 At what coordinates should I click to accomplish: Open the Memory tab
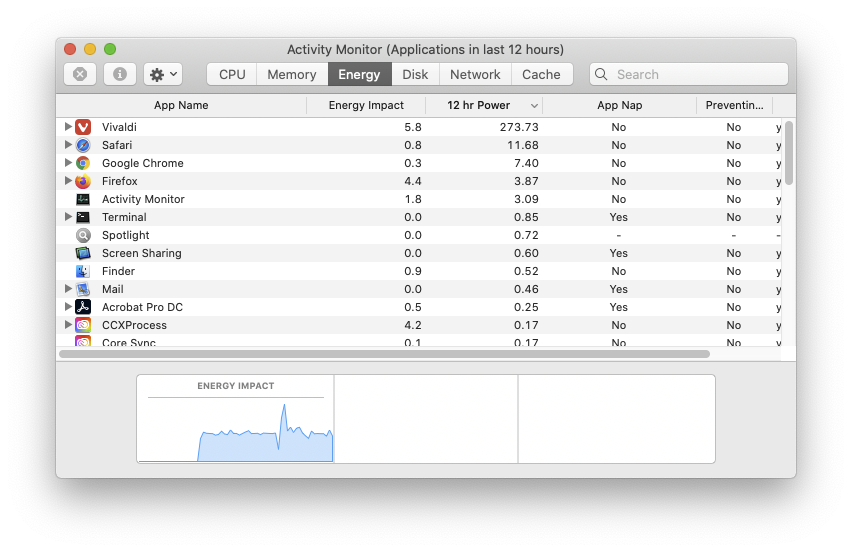292,74
